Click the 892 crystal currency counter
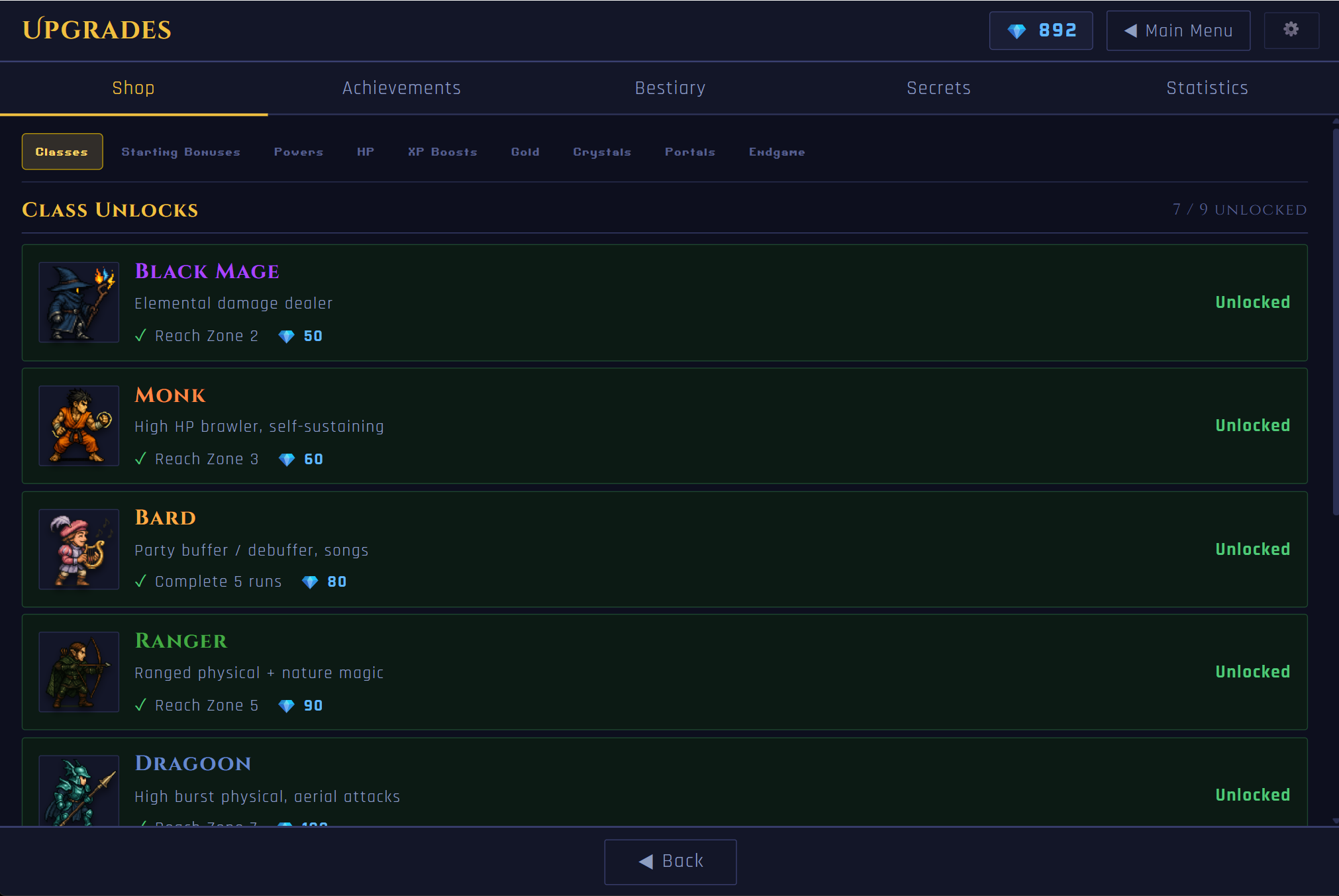 point(1040,30)
